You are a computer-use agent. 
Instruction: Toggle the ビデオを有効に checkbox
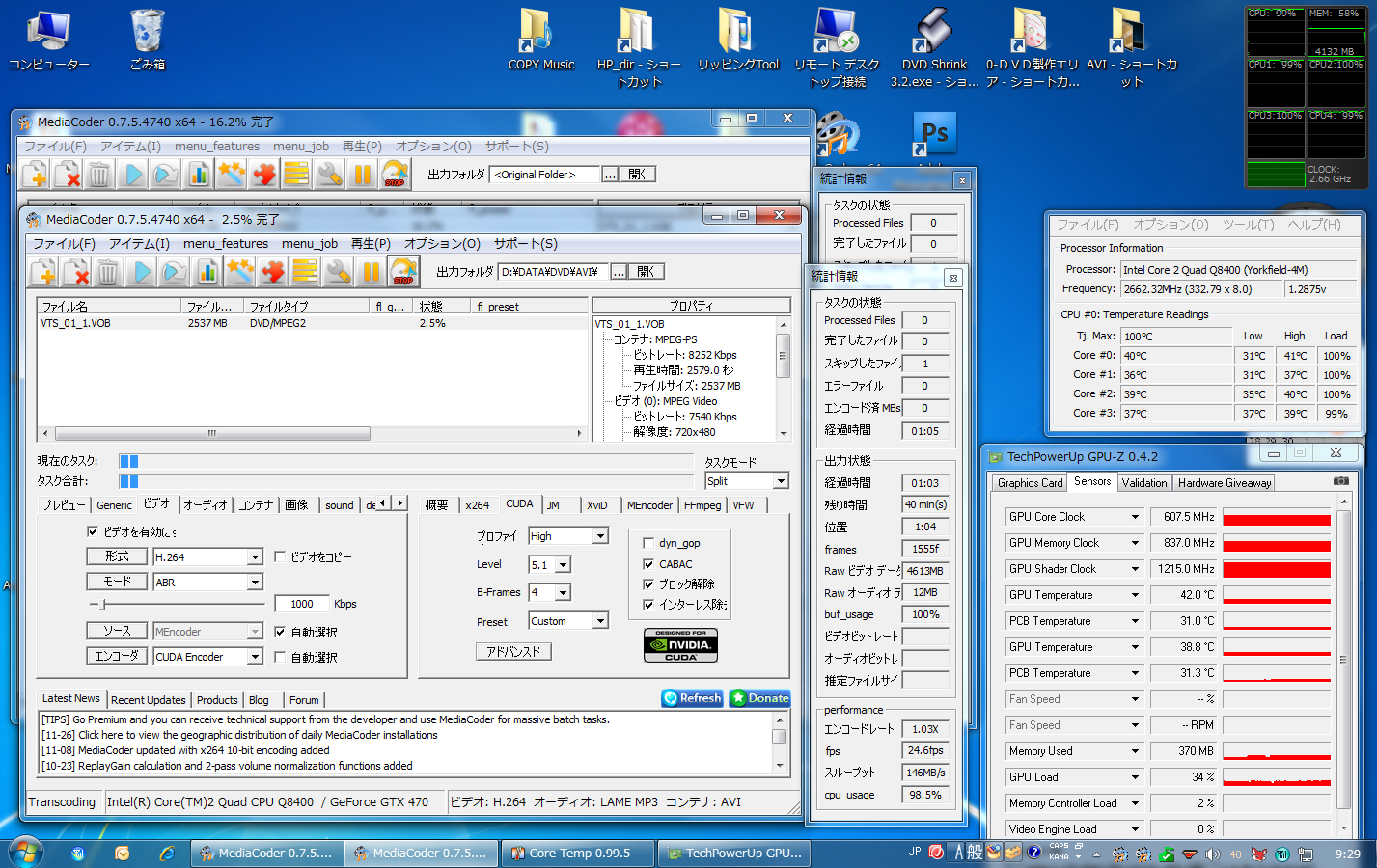tap(93, 531)
